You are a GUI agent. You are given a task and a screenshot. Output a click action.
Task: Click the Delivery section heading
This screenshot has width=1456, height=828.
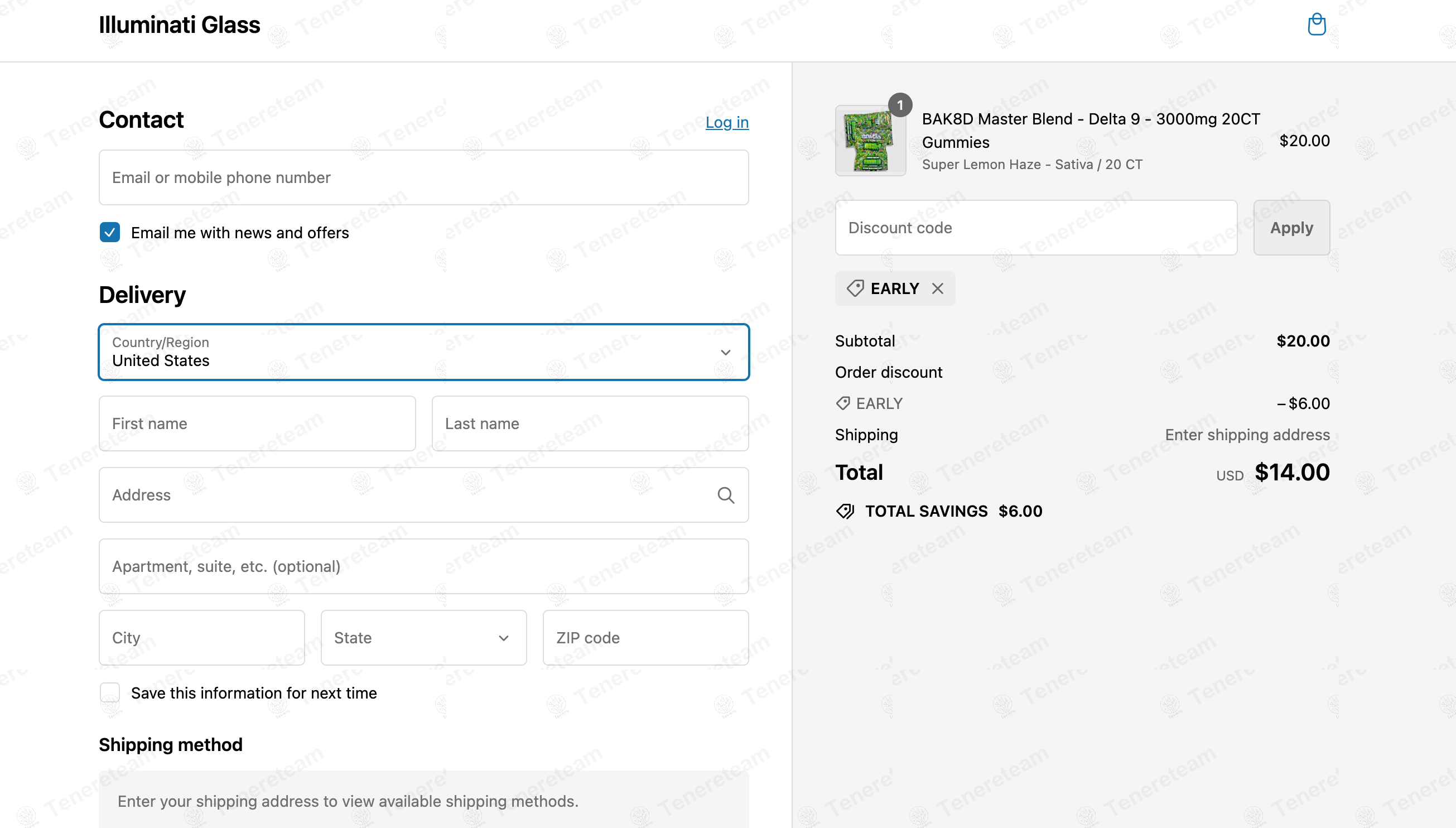click(142, 295)
